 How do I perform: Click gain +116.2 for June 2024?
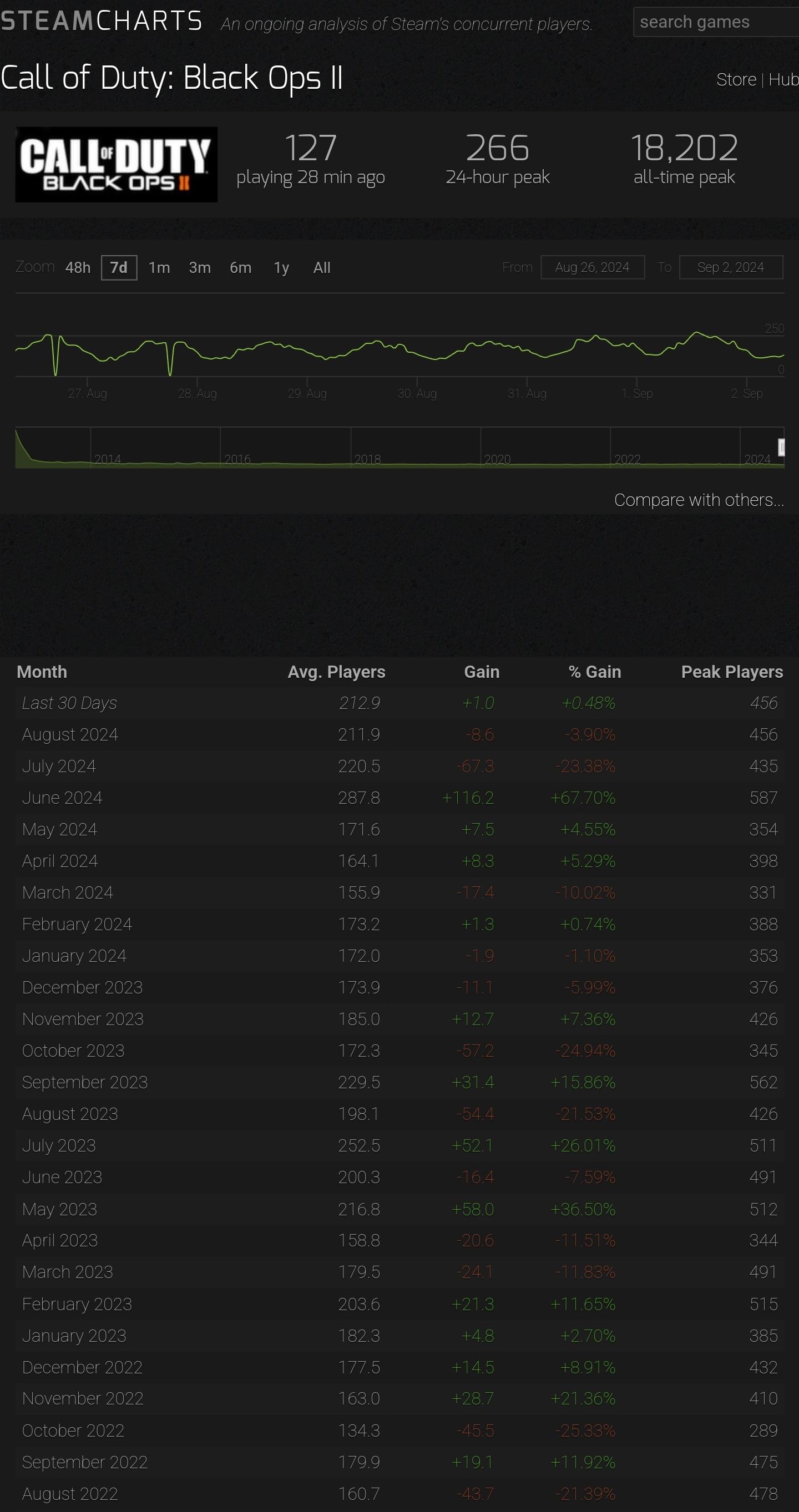468,798
